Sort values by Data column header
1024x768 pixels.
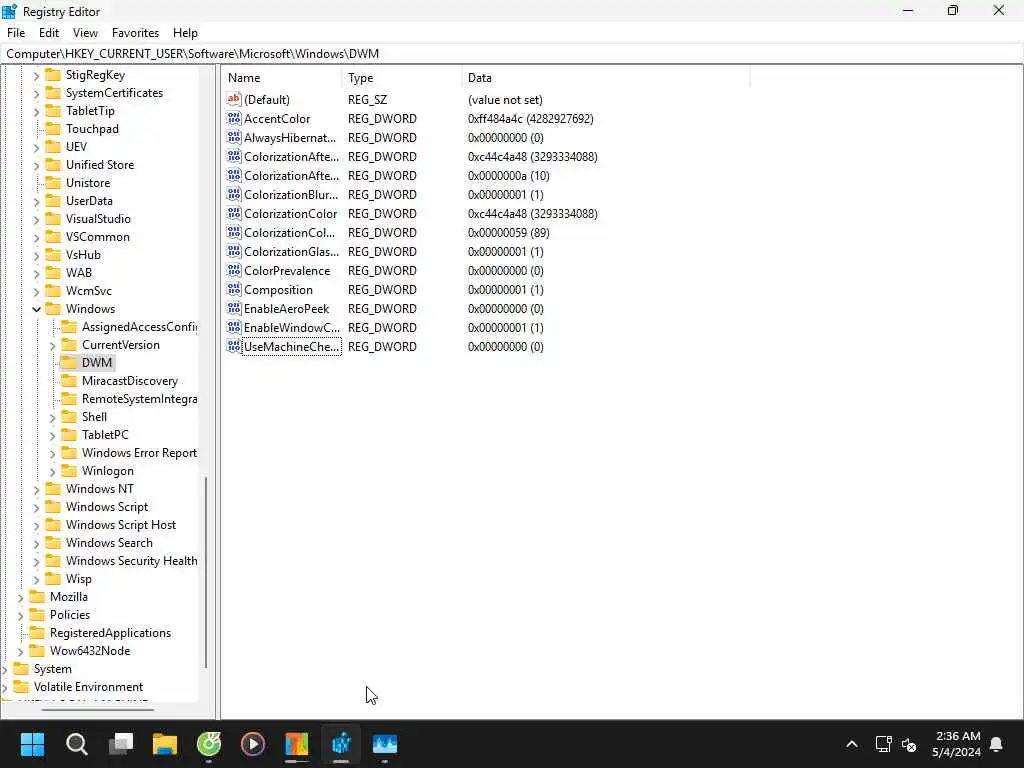[x=605, y=78]
